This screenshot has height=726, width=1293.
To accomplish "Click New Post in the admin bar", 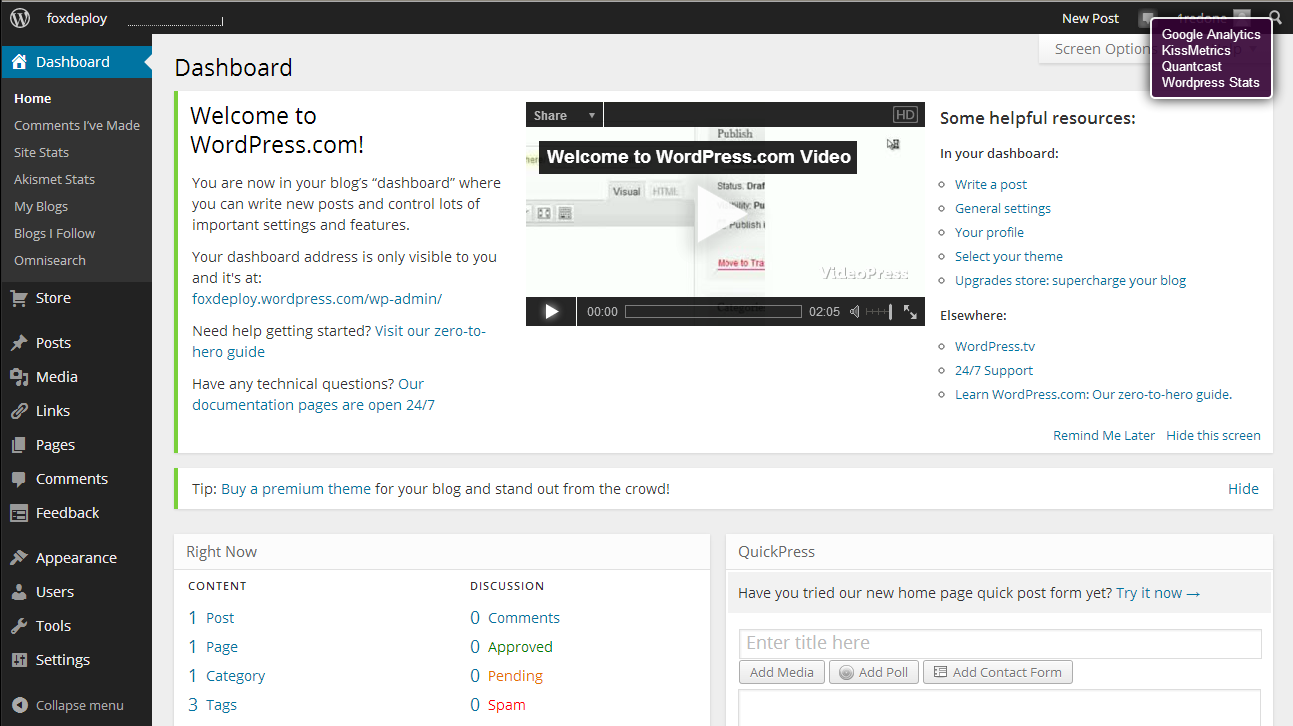I will point(1090,18).
